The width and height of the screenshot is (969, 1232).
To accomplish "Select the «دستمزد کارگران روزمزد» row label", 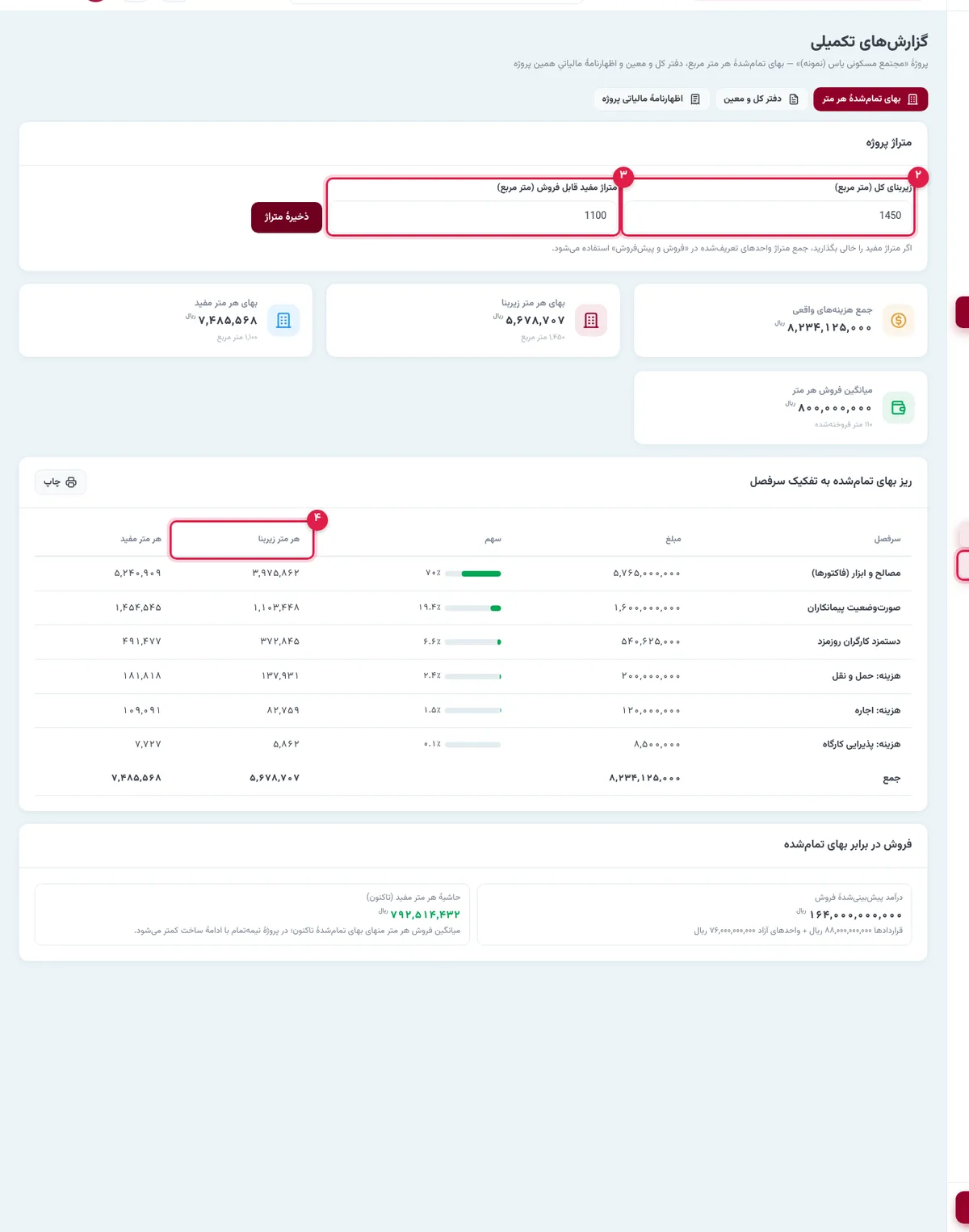I will [x=859, y=641].
